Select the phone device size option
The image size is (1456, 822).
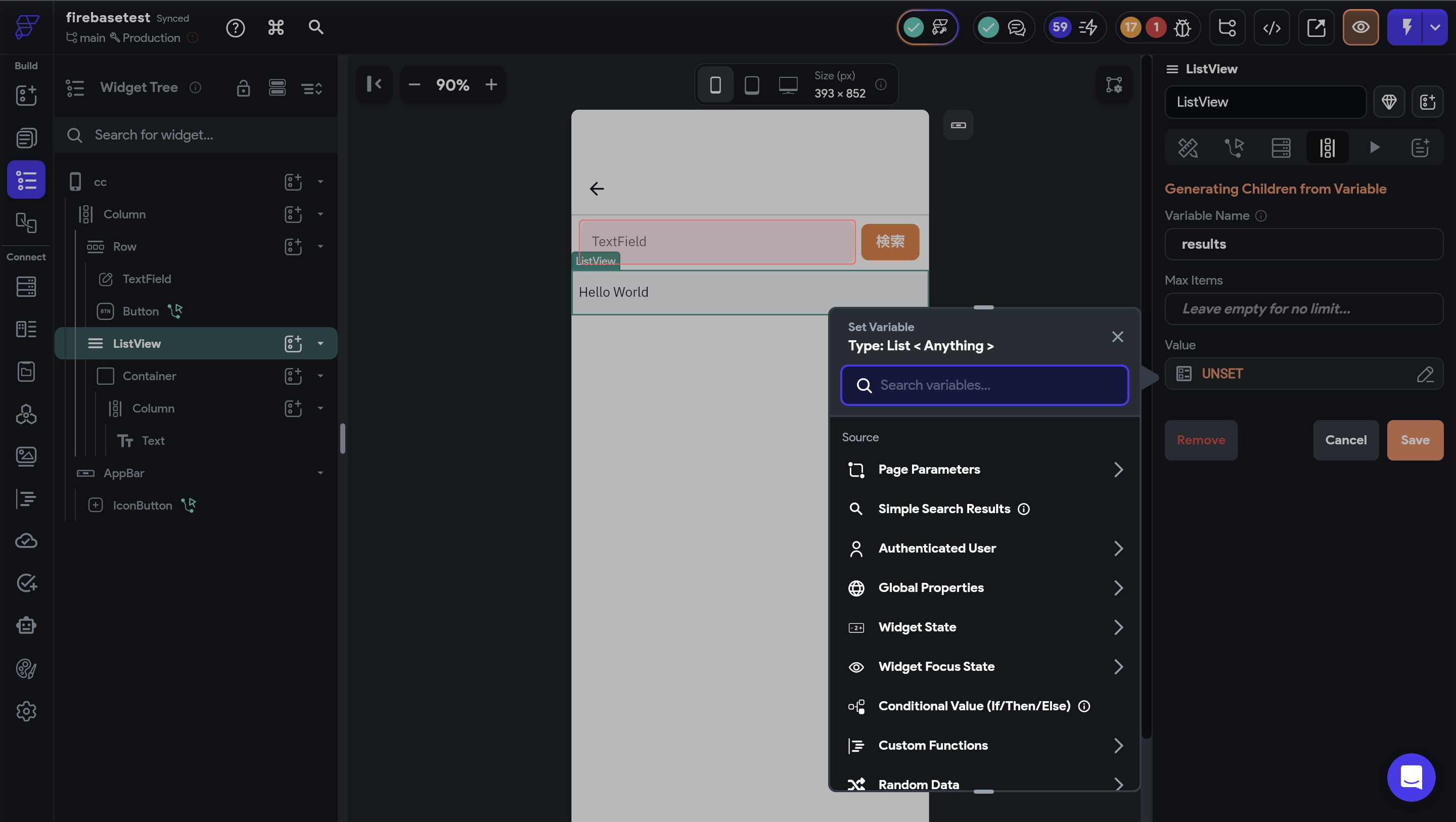[x=715, y=85]
